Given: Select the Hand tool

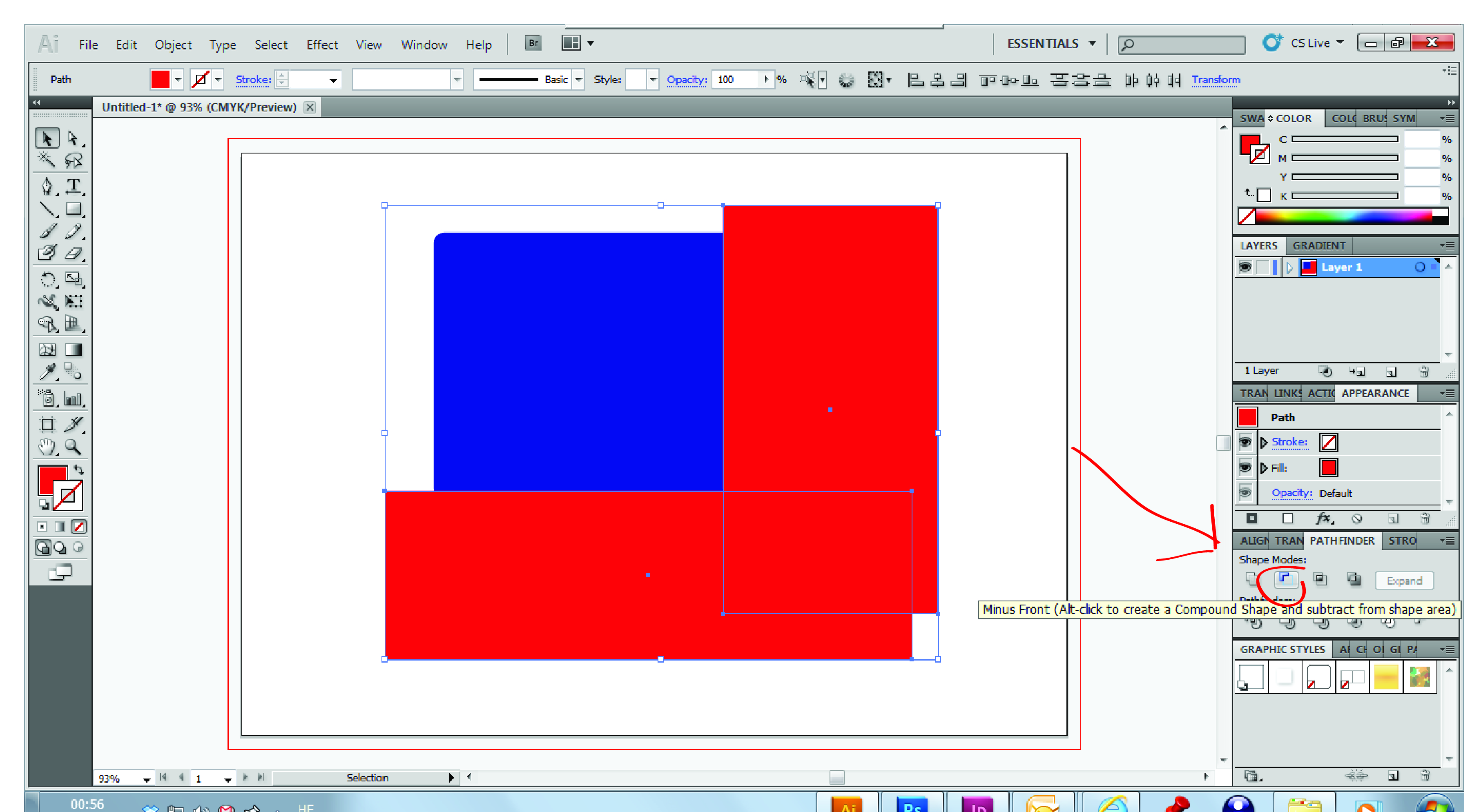Looking at the screenshot, I should pyautogui.click(x=47, y=447).
